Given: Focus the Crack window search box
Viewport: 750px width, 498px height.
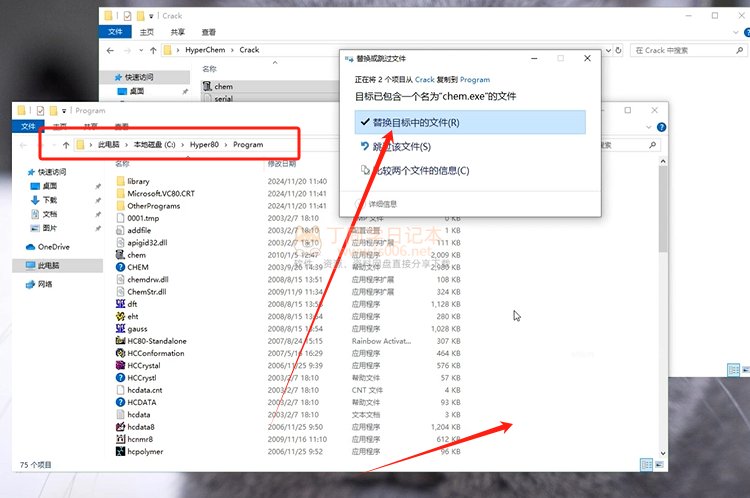Looking at the screenshot, I should (689, 50).
